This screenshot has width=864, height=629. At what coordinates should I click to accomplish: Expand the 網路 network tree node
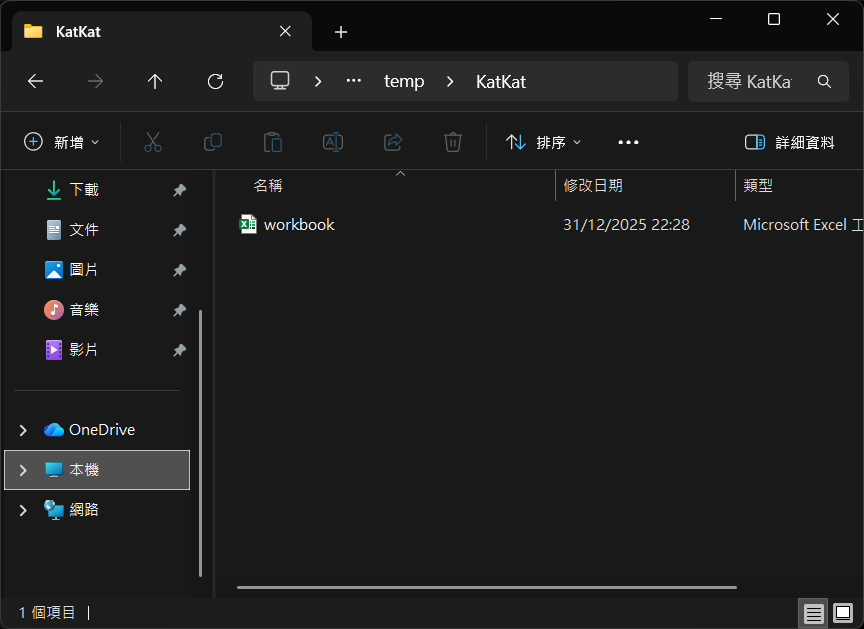click(23, 510)
